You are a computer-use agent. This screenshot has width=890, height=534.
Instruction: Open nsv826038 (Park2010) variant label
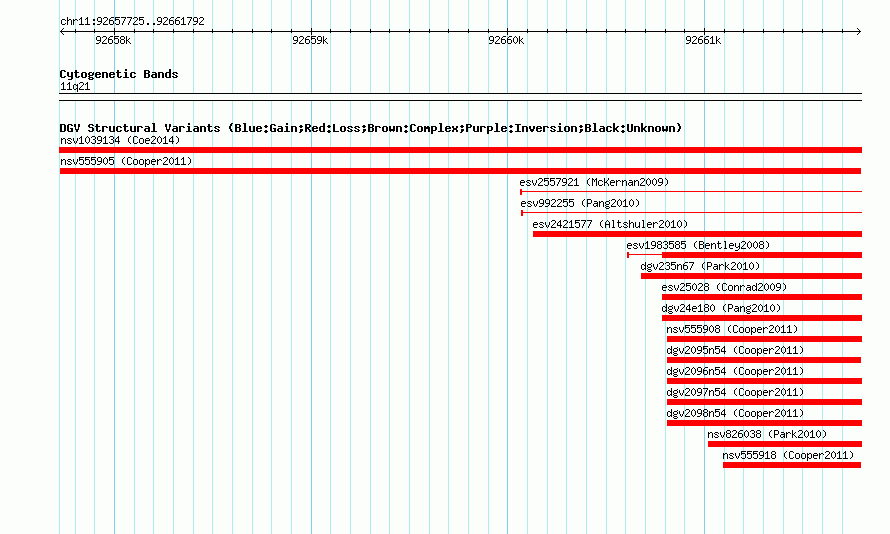[767, 434]
